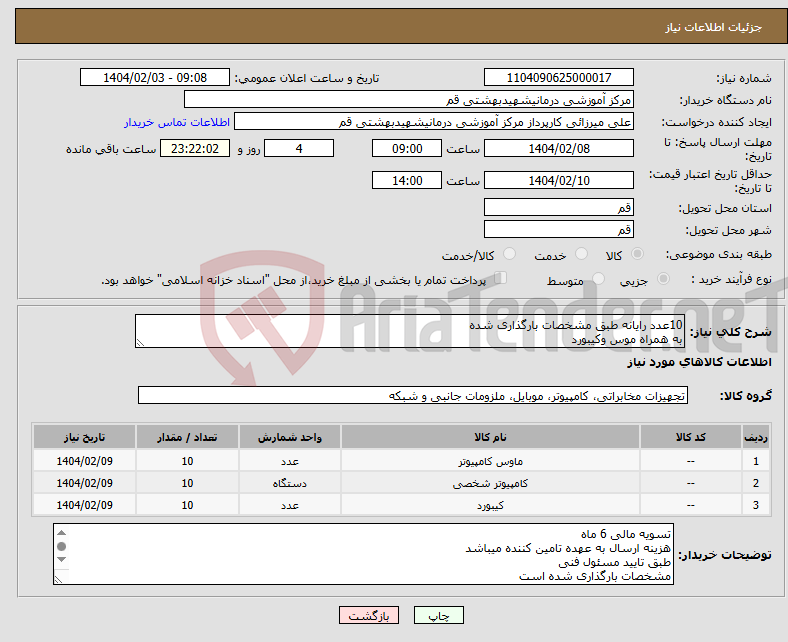Click the دستگاه unit cell
This screenshot has width=788, height=642.
(x=290, y=483)
